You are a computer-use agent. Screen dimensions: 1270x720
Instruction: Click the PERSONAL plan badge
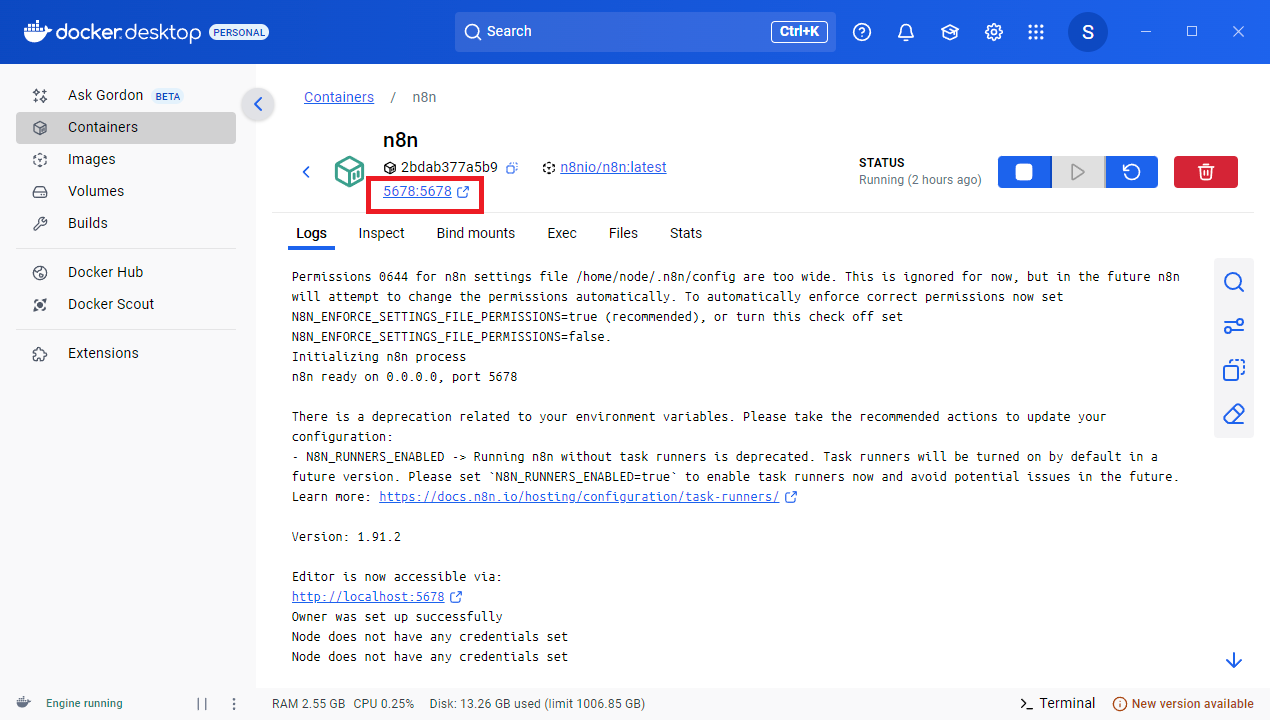(x=239, y=32)
